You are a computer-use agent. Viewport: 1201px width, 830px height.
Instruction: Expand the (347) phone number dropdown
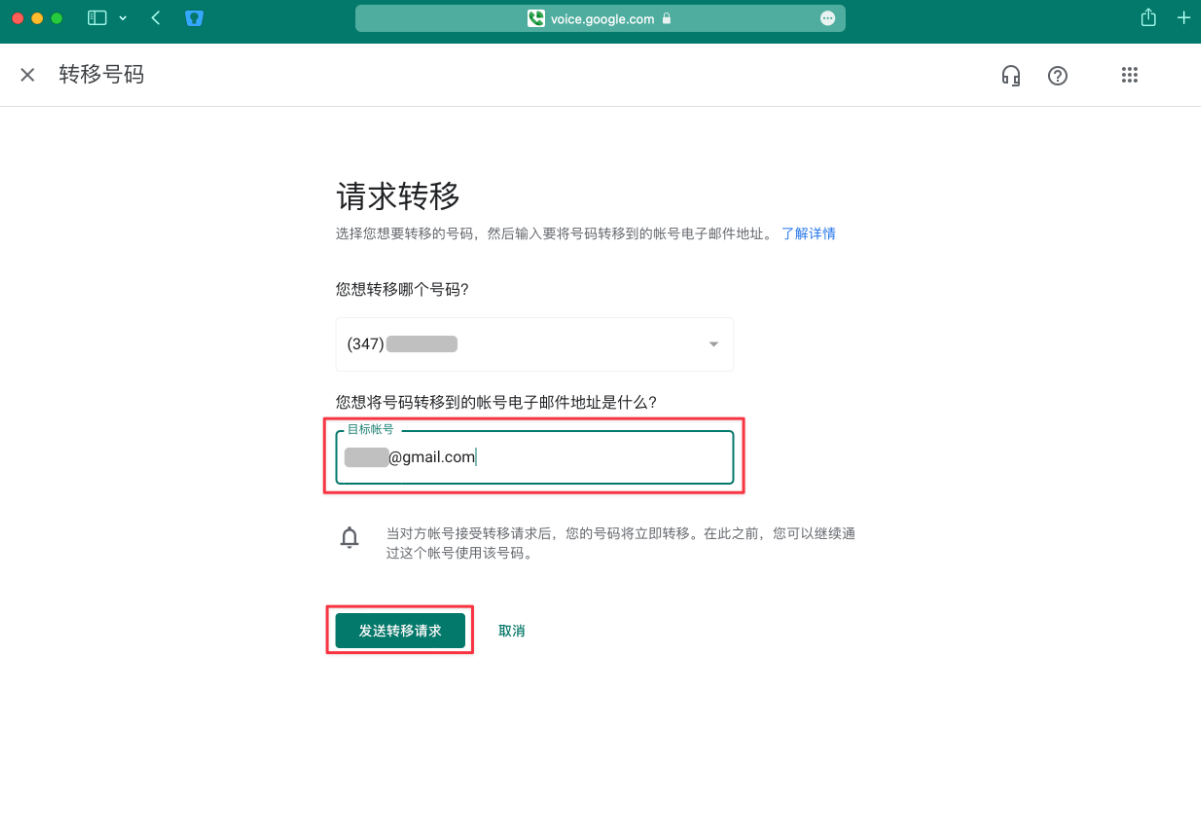click(534, 344)
